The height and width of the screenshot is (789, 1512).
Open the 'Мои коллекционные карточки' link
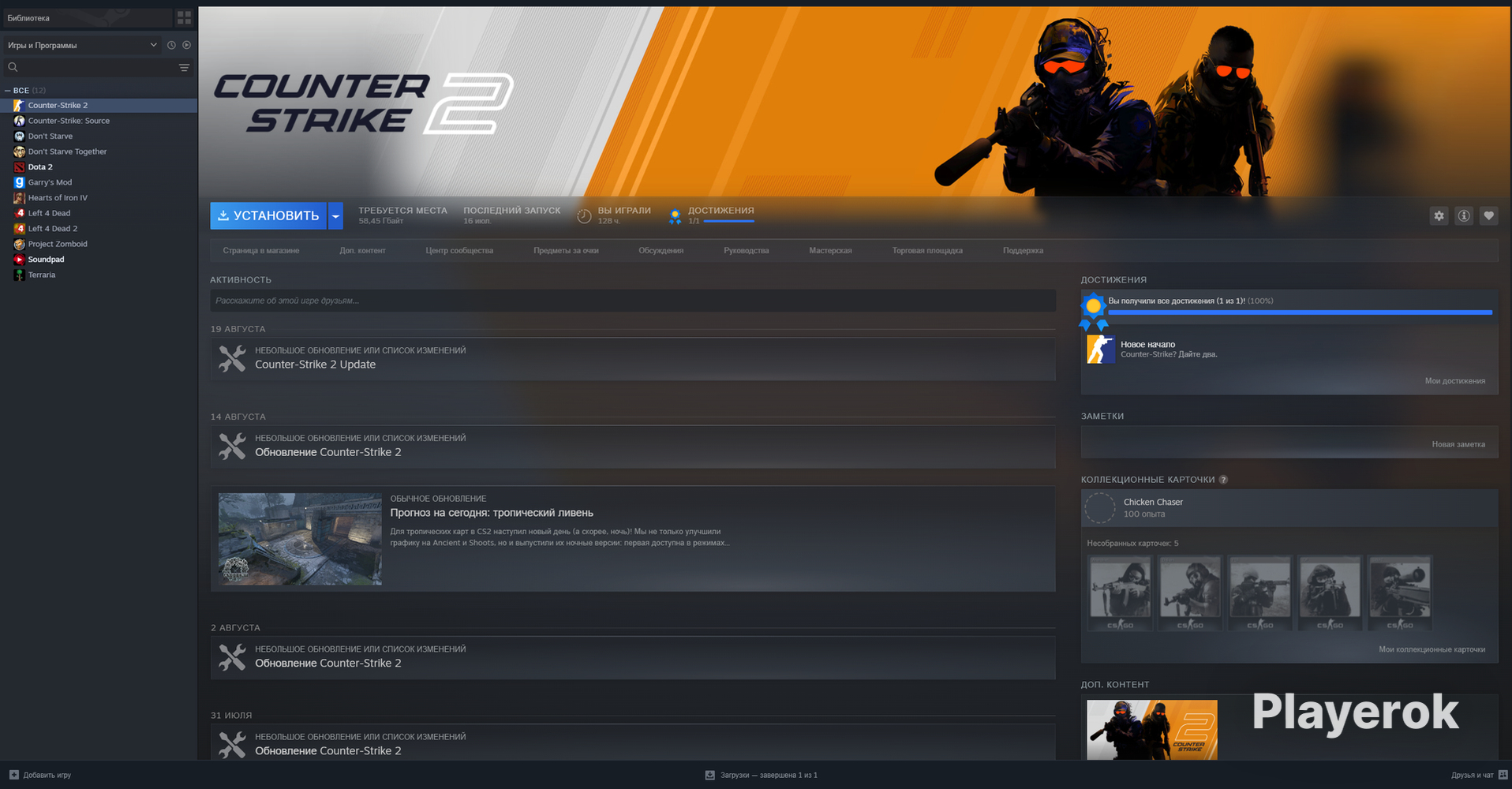tap(1432, 649)
